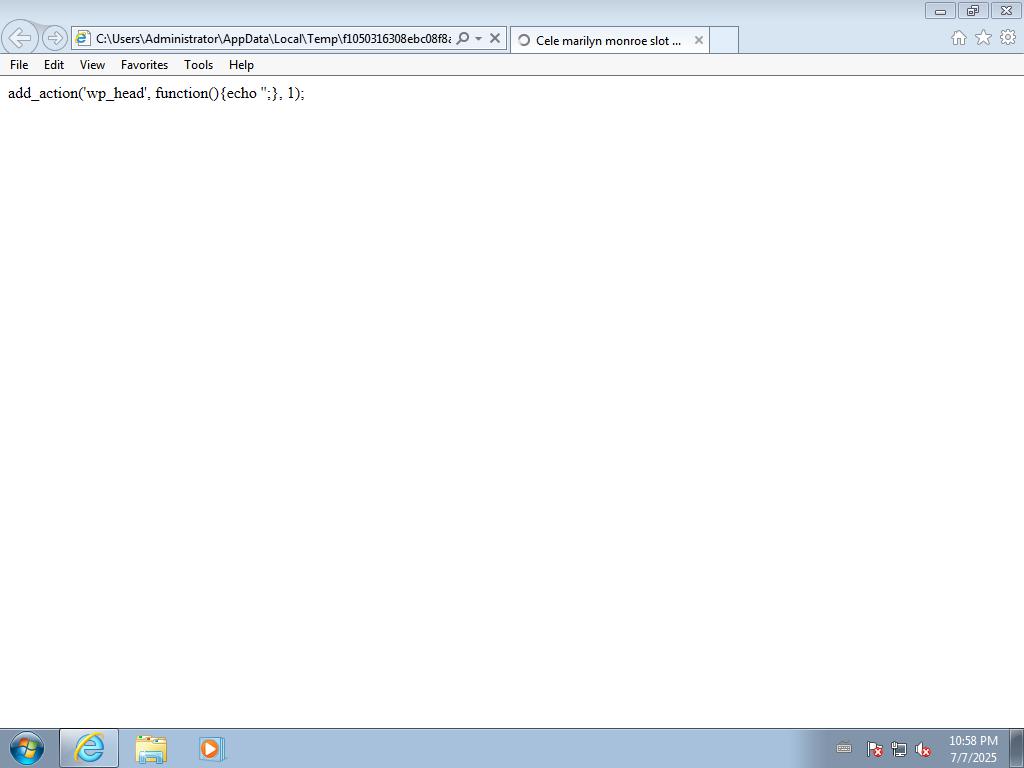Image resolution: width=1024 pixels, height=768 pixels.
Task: Click the on-screen keyboard tray icon
Action: click(x=844, y=748)
